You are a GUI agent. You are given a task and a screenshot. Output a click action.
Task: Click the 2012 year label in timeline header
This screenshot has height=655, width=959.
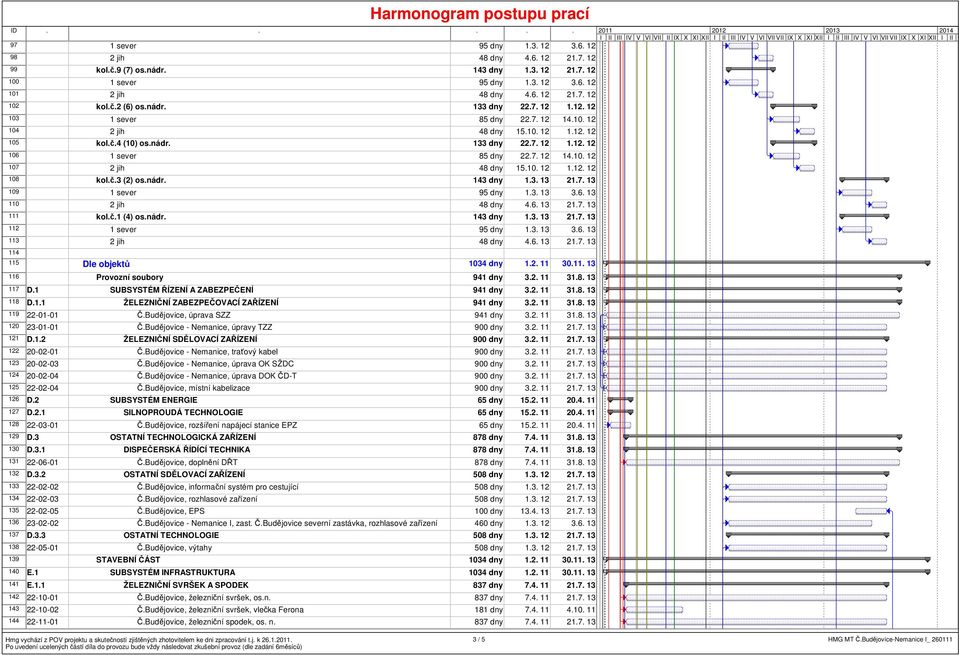tap(719, 30)
